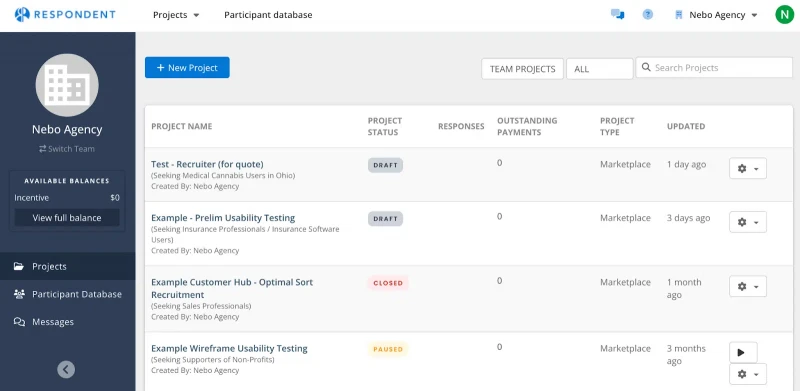The width and height of the screenshot is (800, 391).
Task: Click DRAFT badge for Example - Prelim Usability Testing
Action: 385,219
